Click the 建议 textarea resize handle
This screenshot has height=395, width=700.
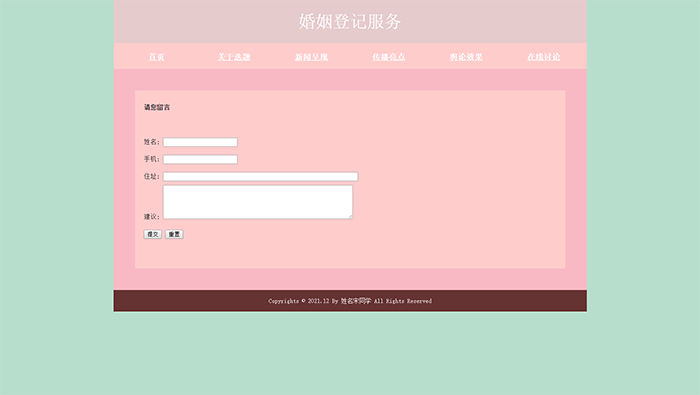tap(350, 217)
